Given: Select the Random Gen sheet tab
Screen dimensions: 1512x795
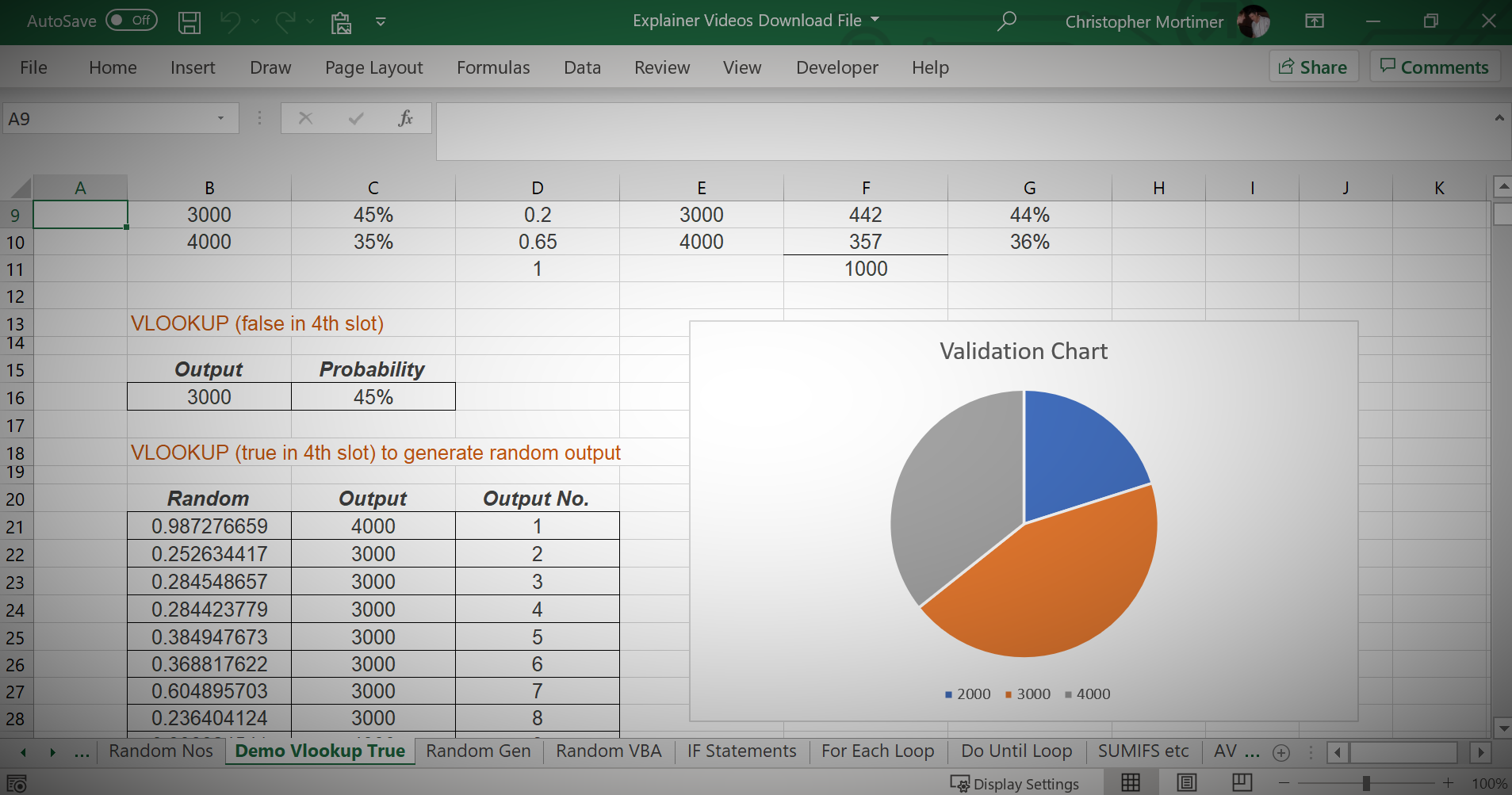Looking at the screenshot, I should pyautogui.click(x=477, y=751).
